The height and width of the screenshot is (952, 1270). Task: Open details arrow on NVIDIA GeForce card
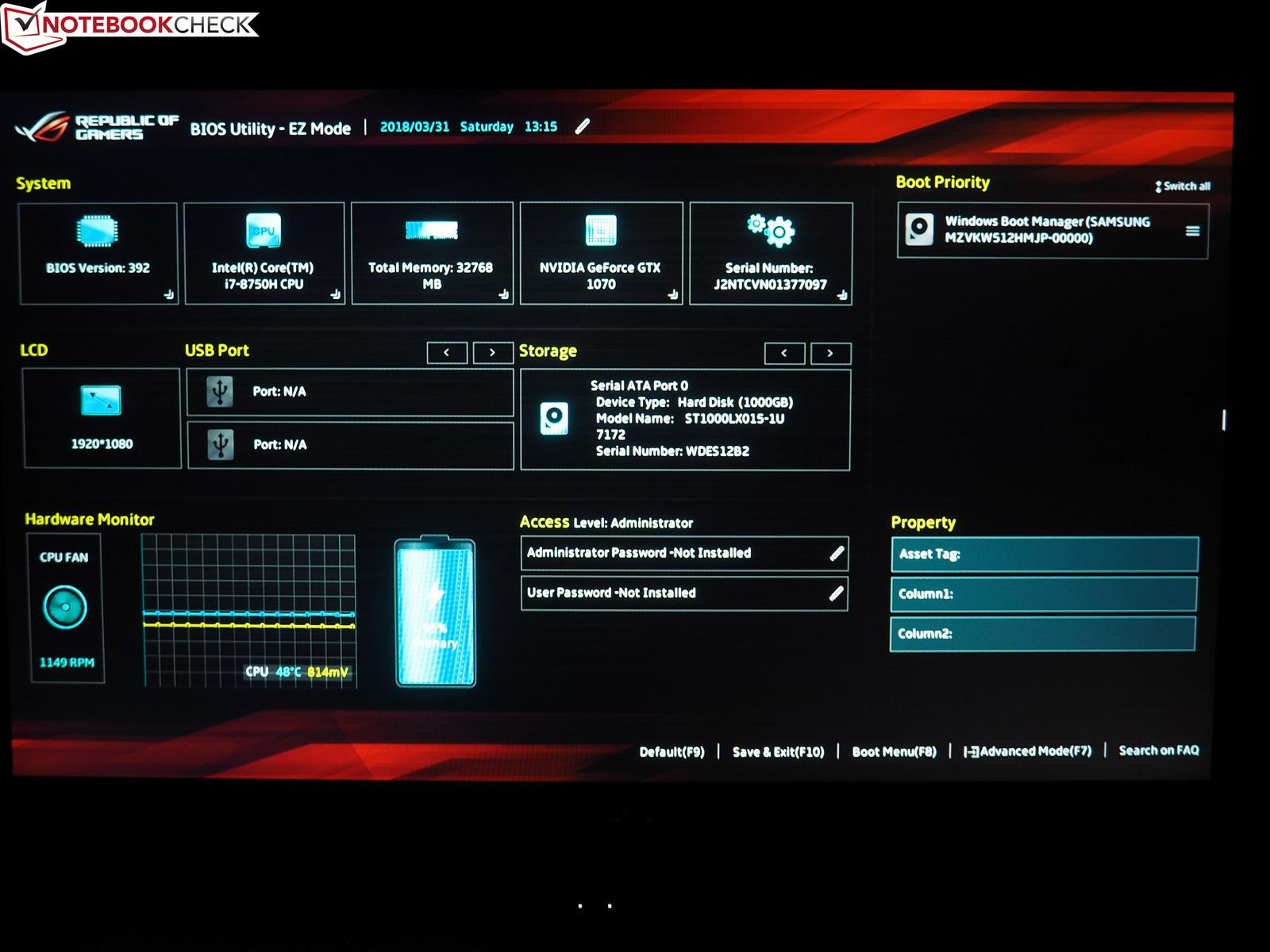[x=673, y=294]
